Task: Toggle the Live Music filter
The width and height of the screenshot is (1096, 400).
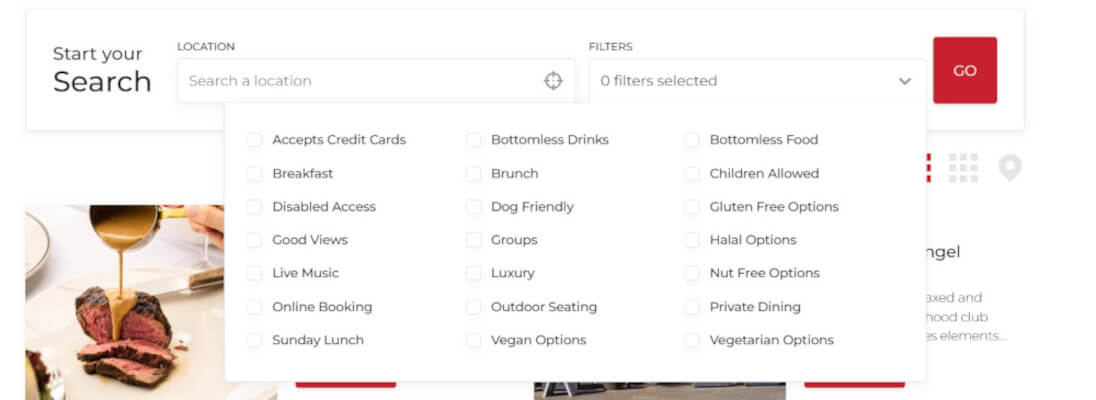Action: [254, 273]
